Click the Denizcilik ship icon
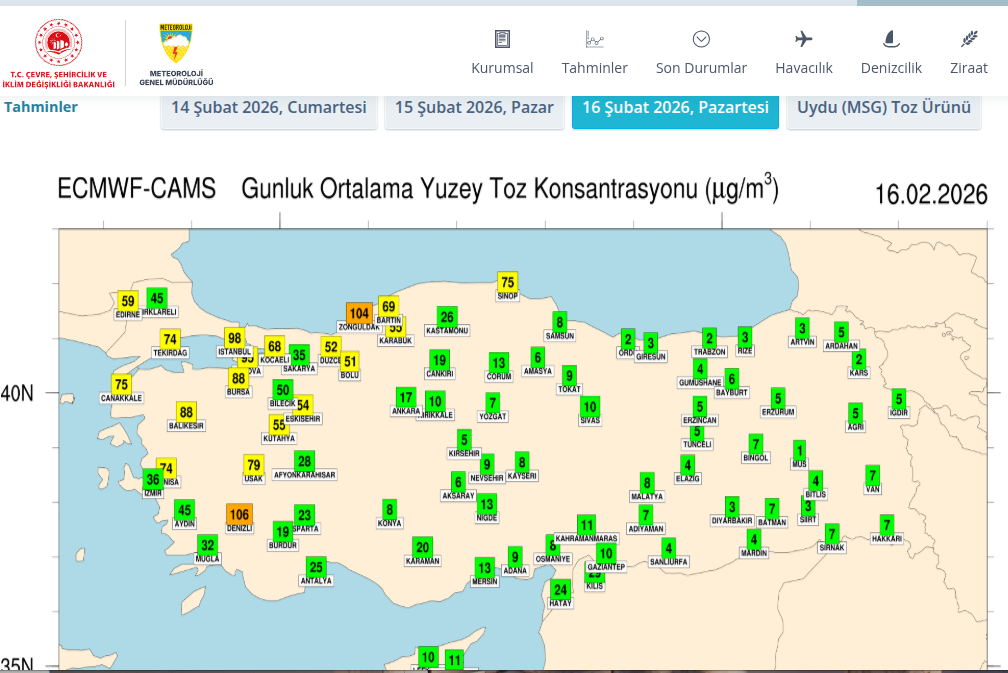 coord(891,39)
